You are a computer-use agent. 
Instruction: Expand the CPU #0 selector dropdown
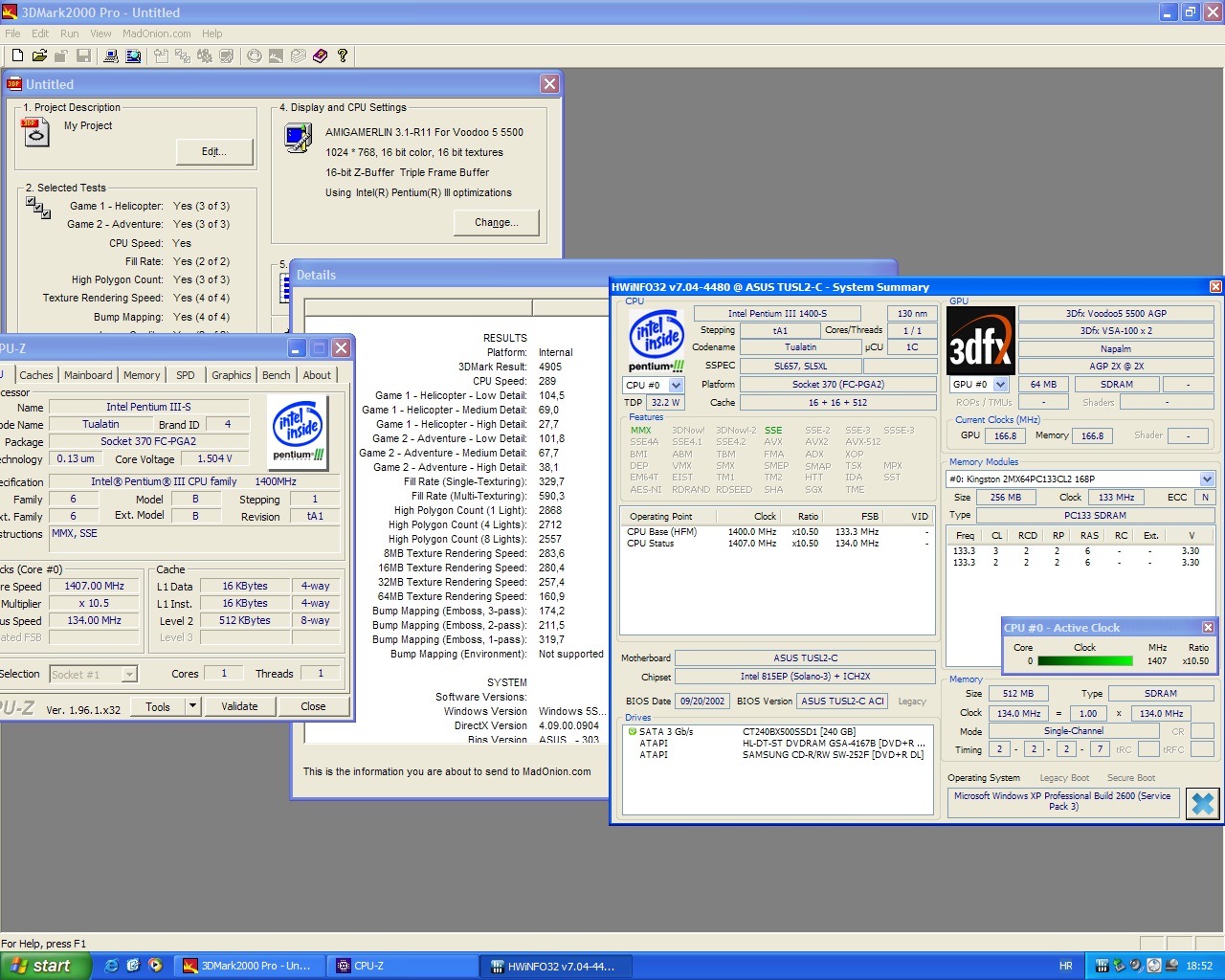click(676, 385)
